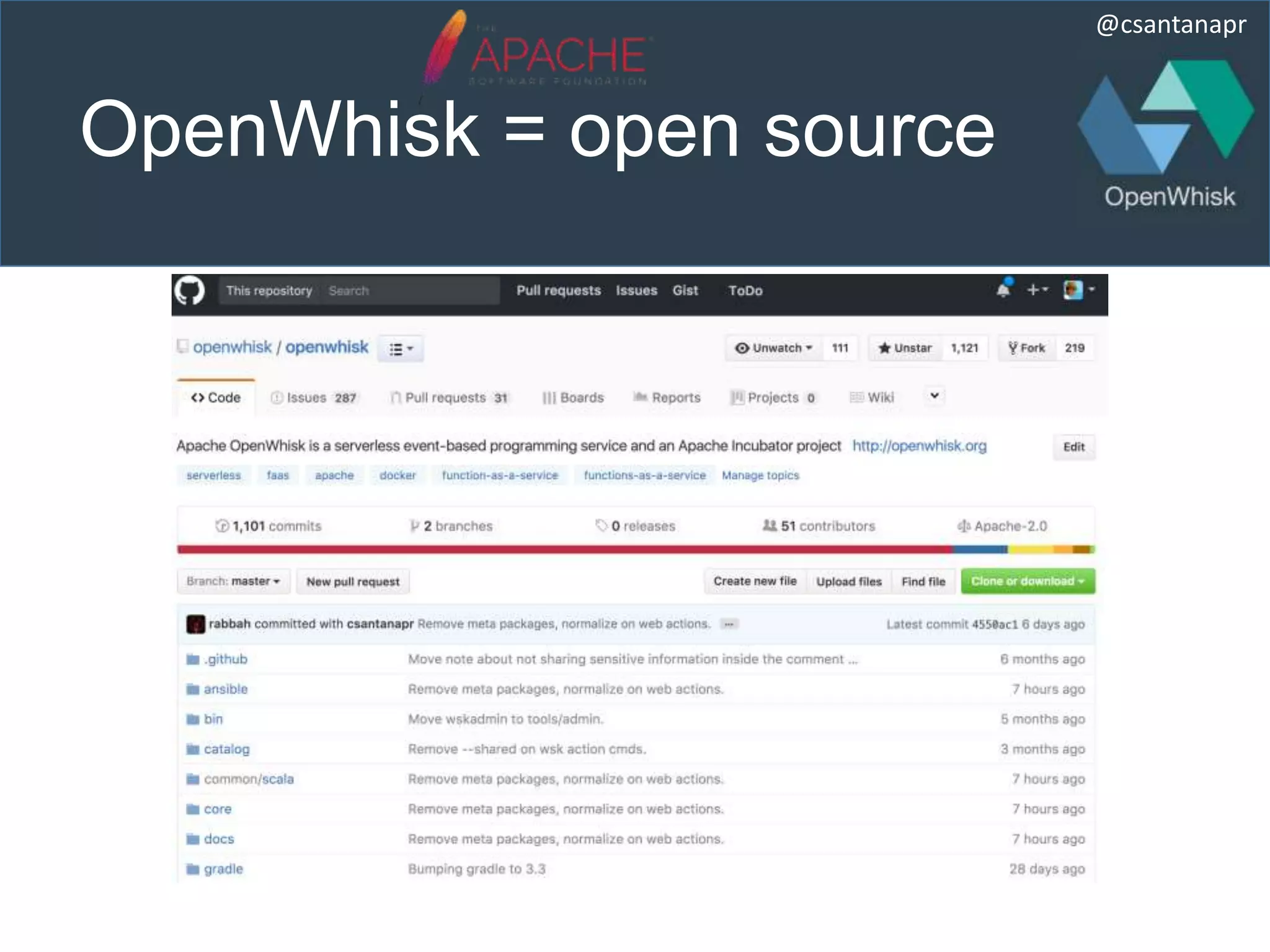Image resolution: width=1270 pixels, height=952 pixels.
Task: Open the catalog folder
Action: pos(227,749)
